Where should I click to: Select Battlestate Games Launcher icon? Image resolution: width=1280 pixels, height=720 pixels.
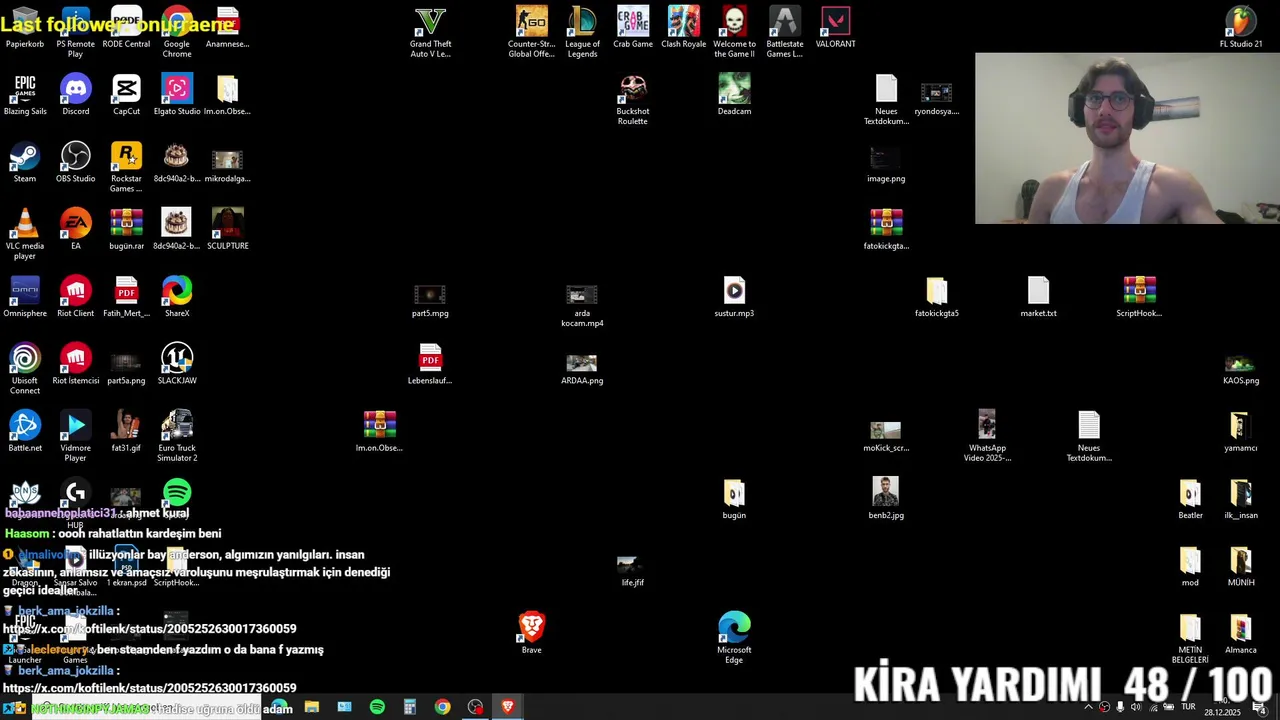pos(785,32)
